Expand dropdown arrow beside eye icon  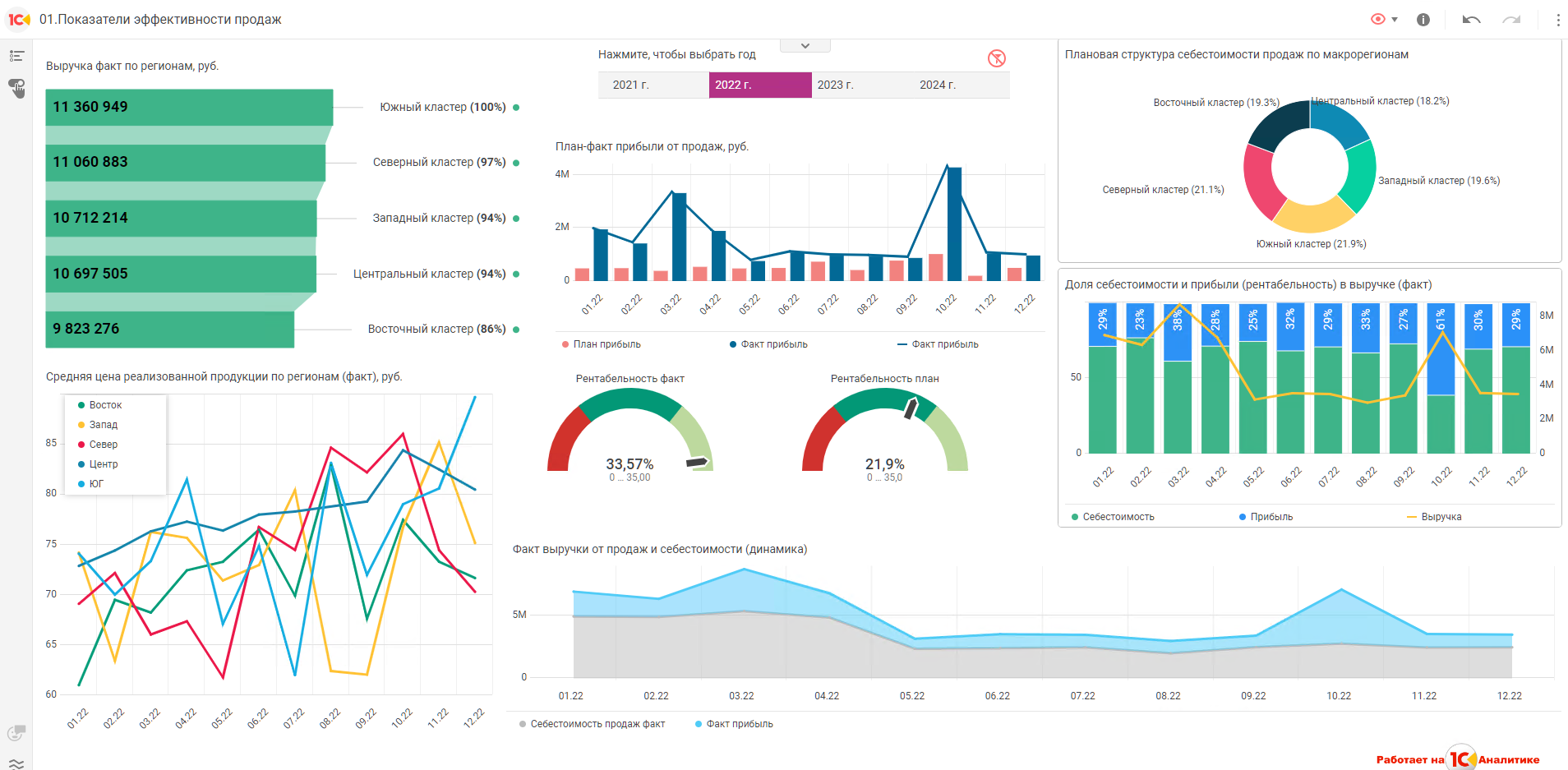[1395, 20]
